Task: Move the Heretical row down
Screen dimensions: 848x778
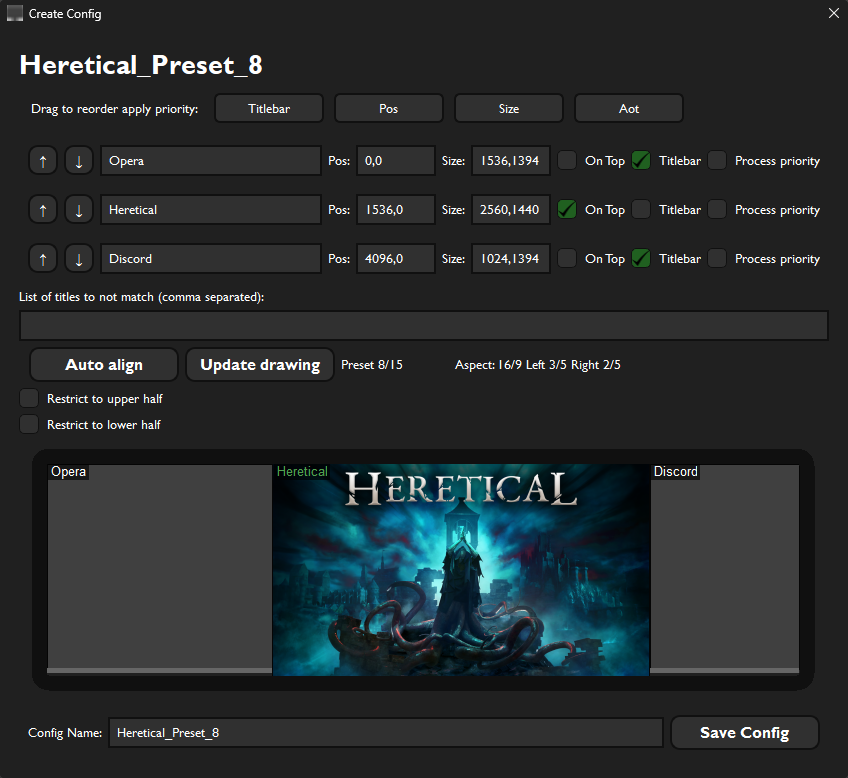Action: 79,210
